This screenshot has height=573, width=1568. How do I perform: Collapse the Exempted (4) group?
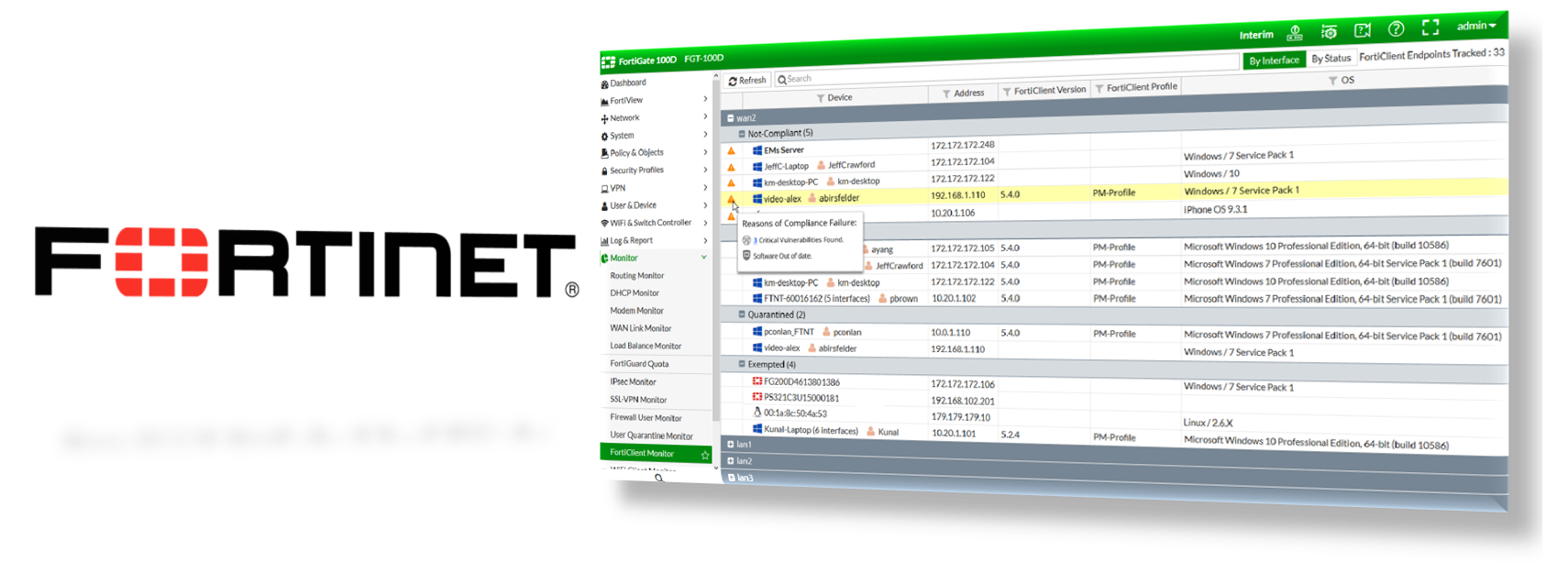click(x=741, y=364)
